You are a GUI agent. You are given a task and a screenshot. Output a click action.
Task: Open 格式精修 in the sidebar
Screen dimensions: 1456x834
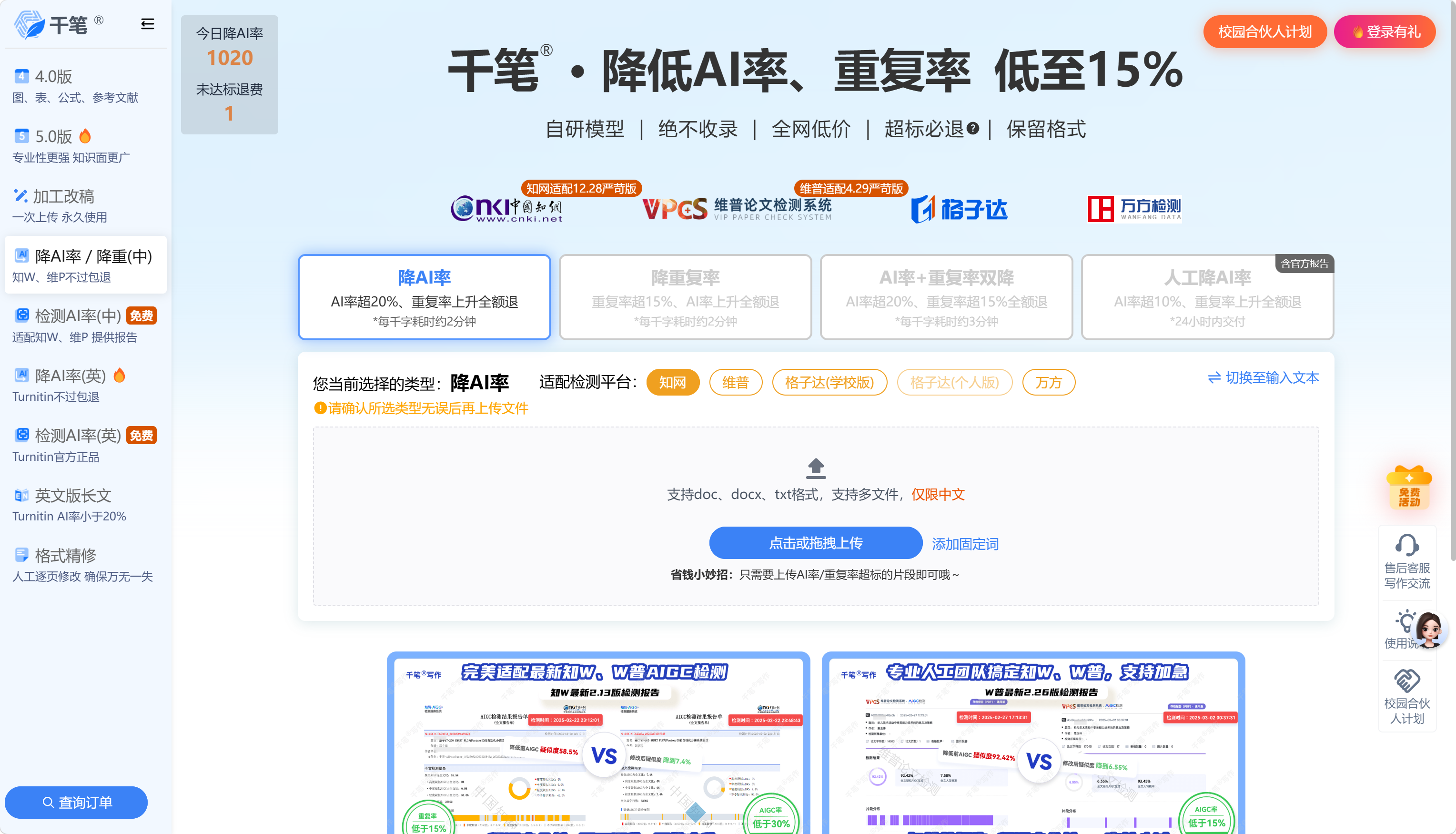(85, 565)
